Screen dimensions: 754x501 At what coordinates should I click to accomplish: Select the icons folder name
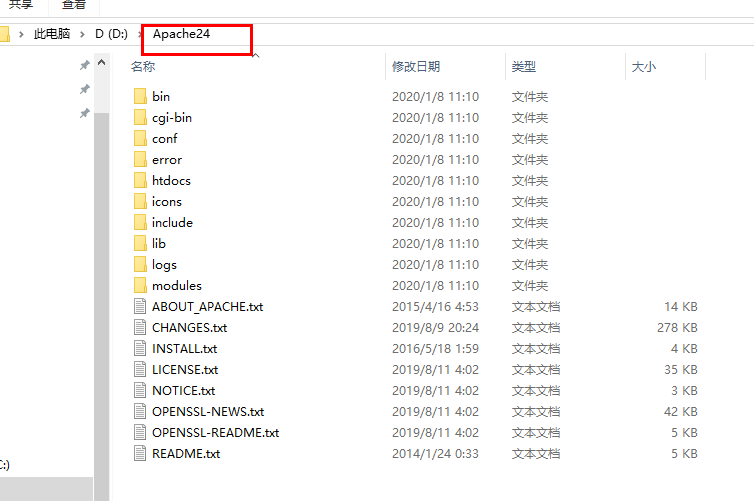[x=166, y=201]
